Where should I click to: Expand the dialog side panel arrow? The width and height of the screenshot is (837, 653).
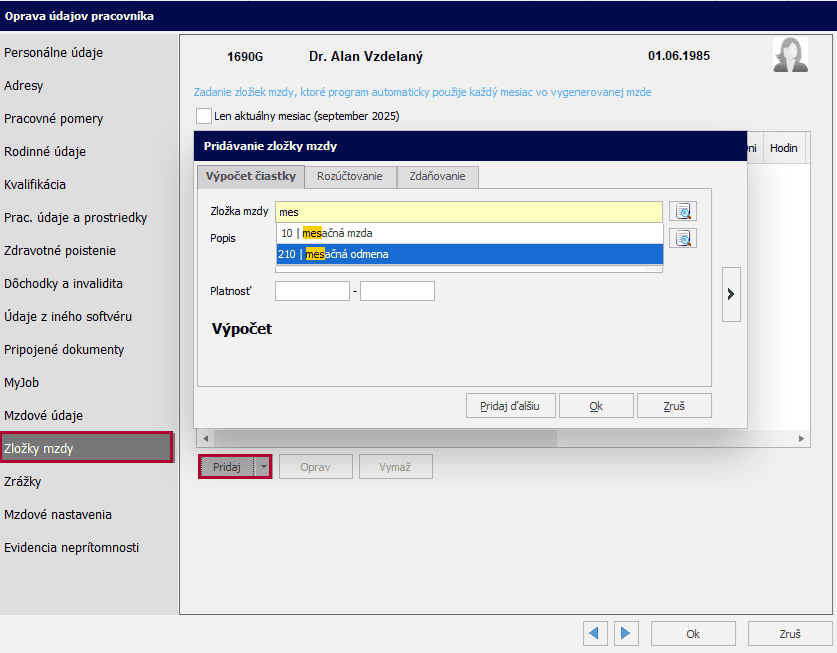(731, 294)
